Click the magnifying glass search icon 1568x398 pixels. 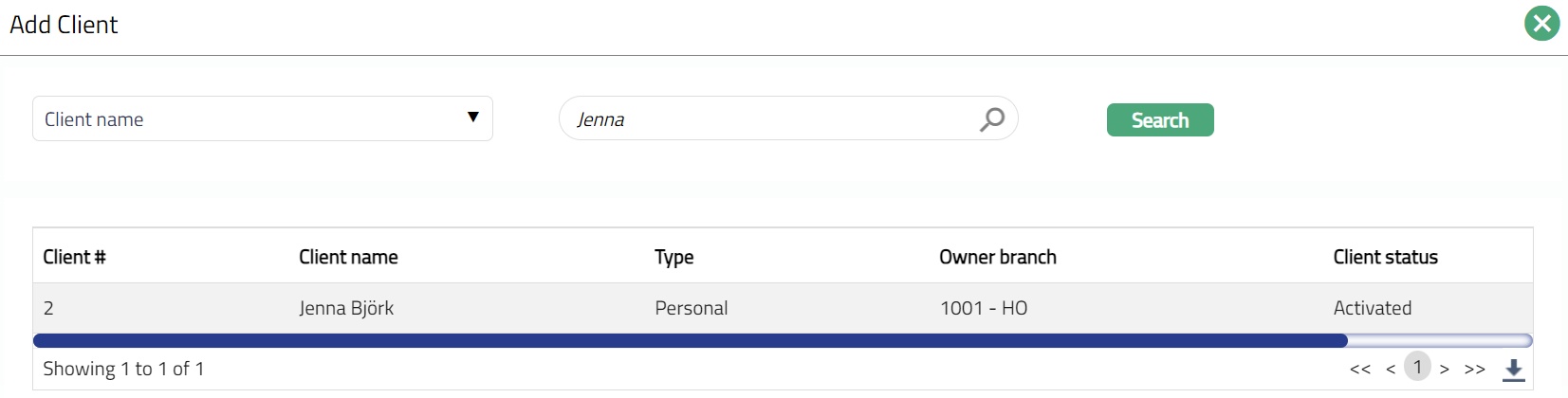(x=992, y=119)
